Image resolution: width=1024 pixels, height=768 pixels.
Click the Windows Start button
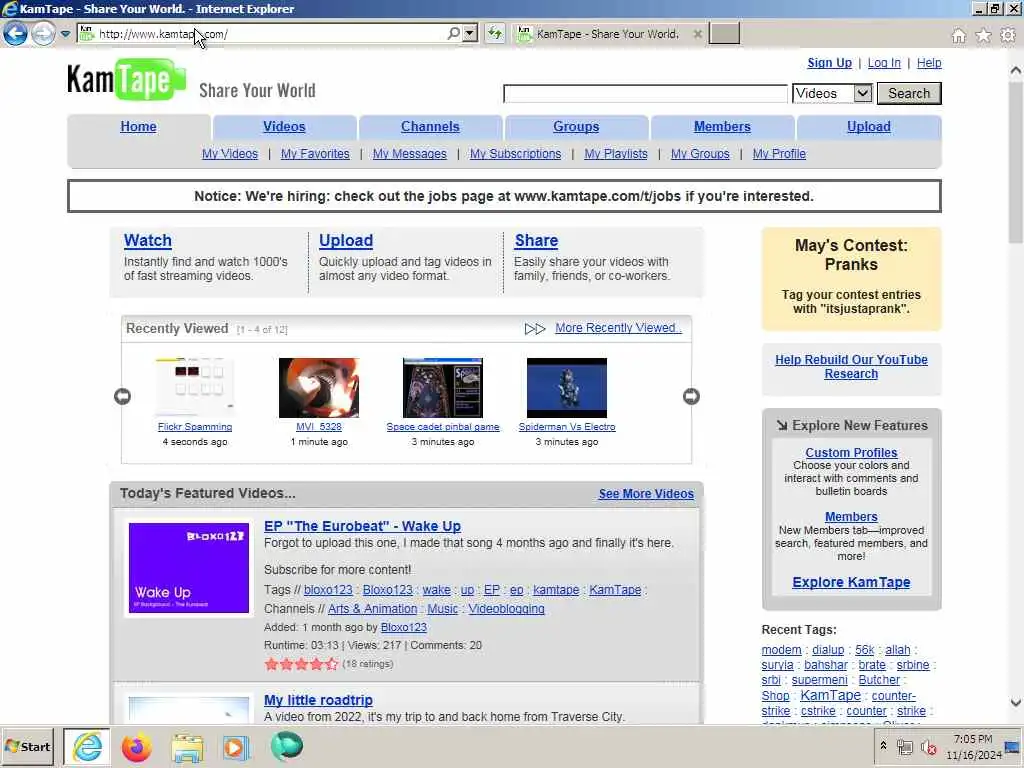(x=27, y=746)
